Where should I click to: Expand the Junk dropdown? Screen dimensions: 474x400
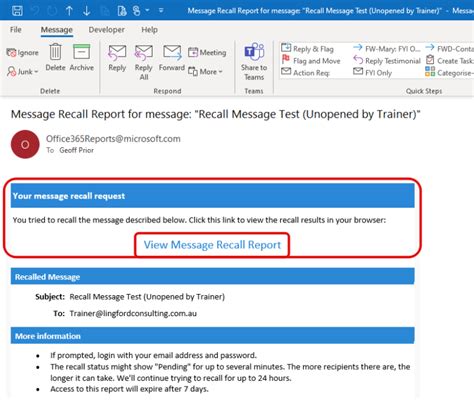pyautogui.click(x=23, y=71)
